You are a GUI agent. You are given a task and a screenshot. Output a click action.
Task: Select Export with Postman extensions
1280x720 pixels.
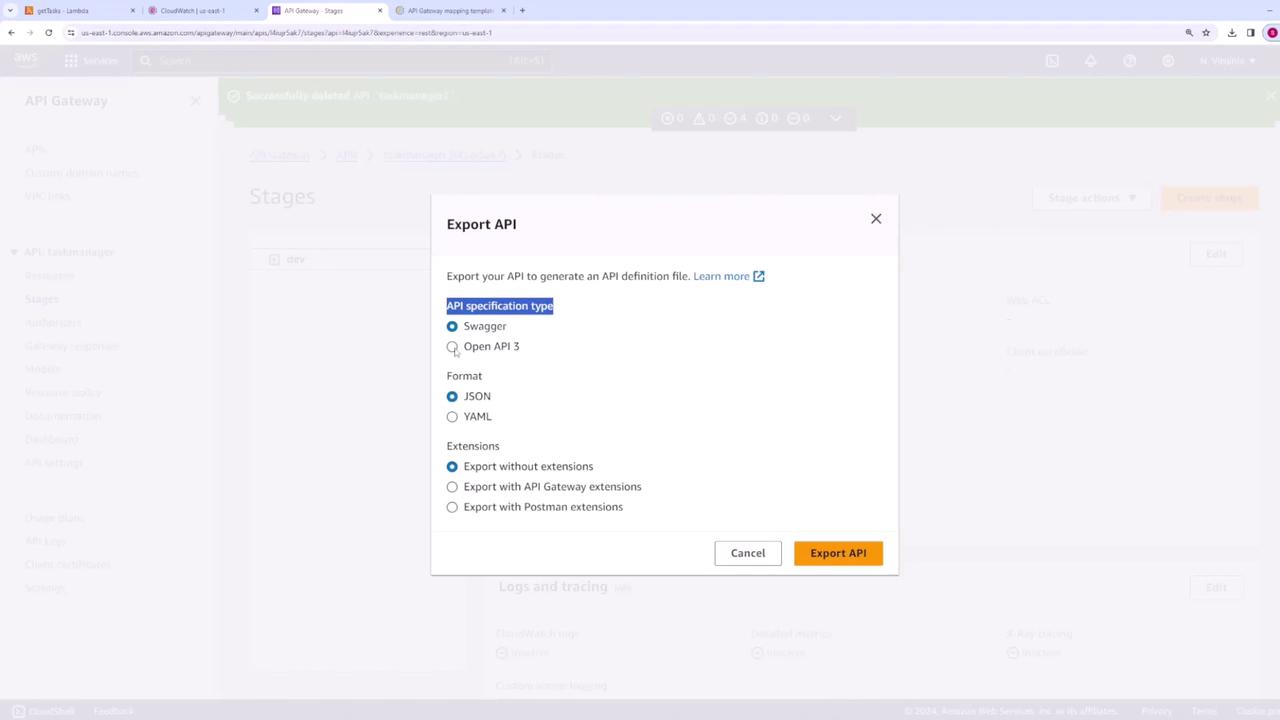click(452, 507)
